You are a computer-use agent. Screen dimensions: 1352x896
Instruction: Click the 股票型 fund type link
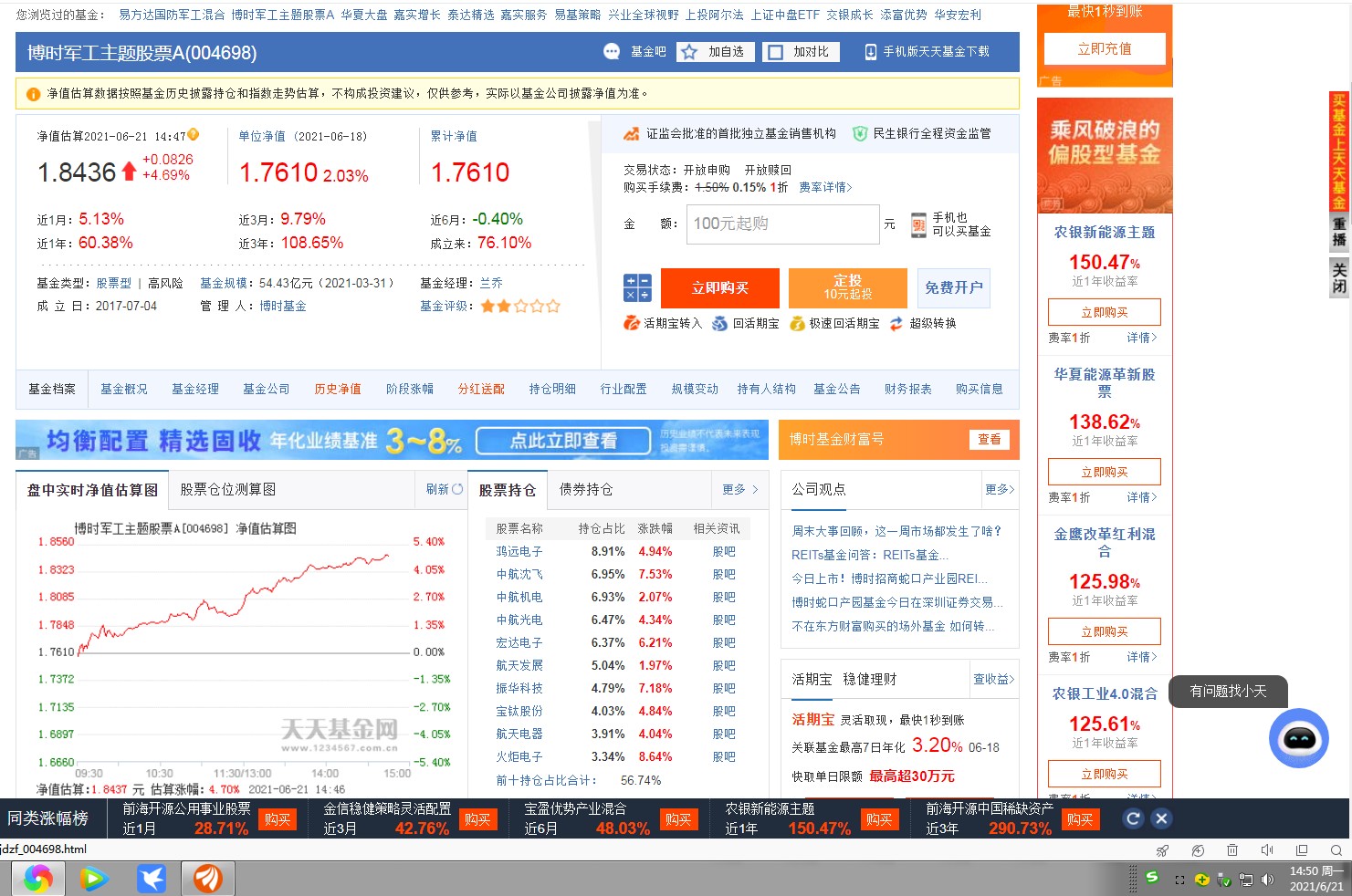pyautogui.click(x=114, y=283)
